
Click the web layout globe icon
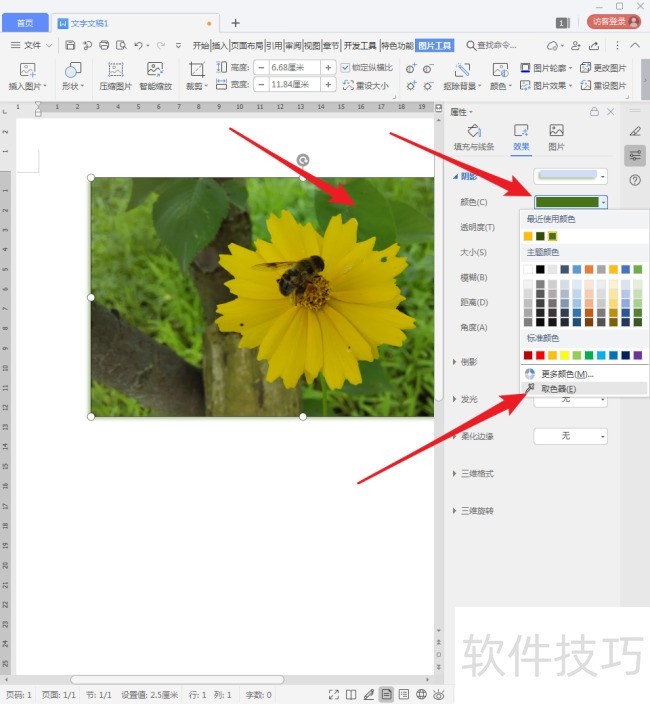click(421, 695)
